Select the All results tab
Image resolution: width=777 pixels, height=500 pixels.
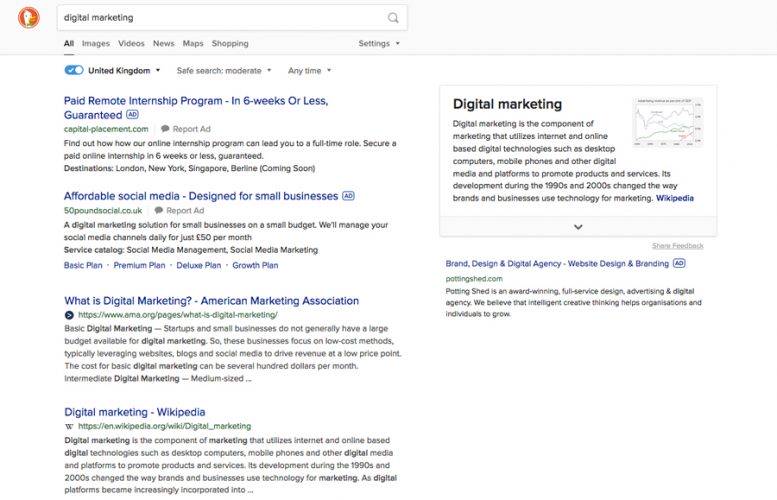tap(69, 43)
